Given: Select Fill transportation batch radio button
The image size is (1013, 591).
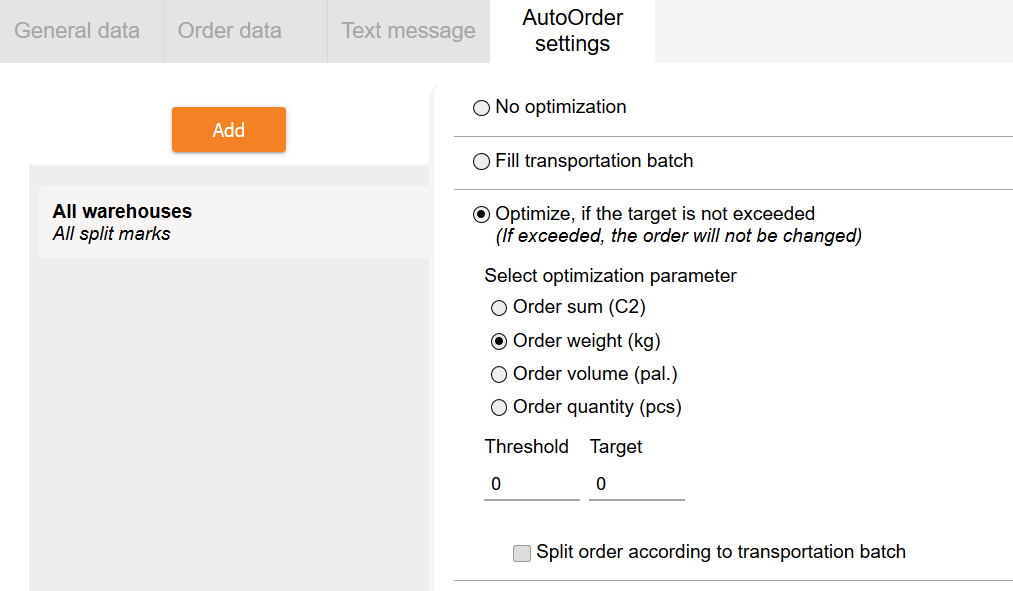Looking at the screenshot, I should pyautogui.click(x=482, y=161).
